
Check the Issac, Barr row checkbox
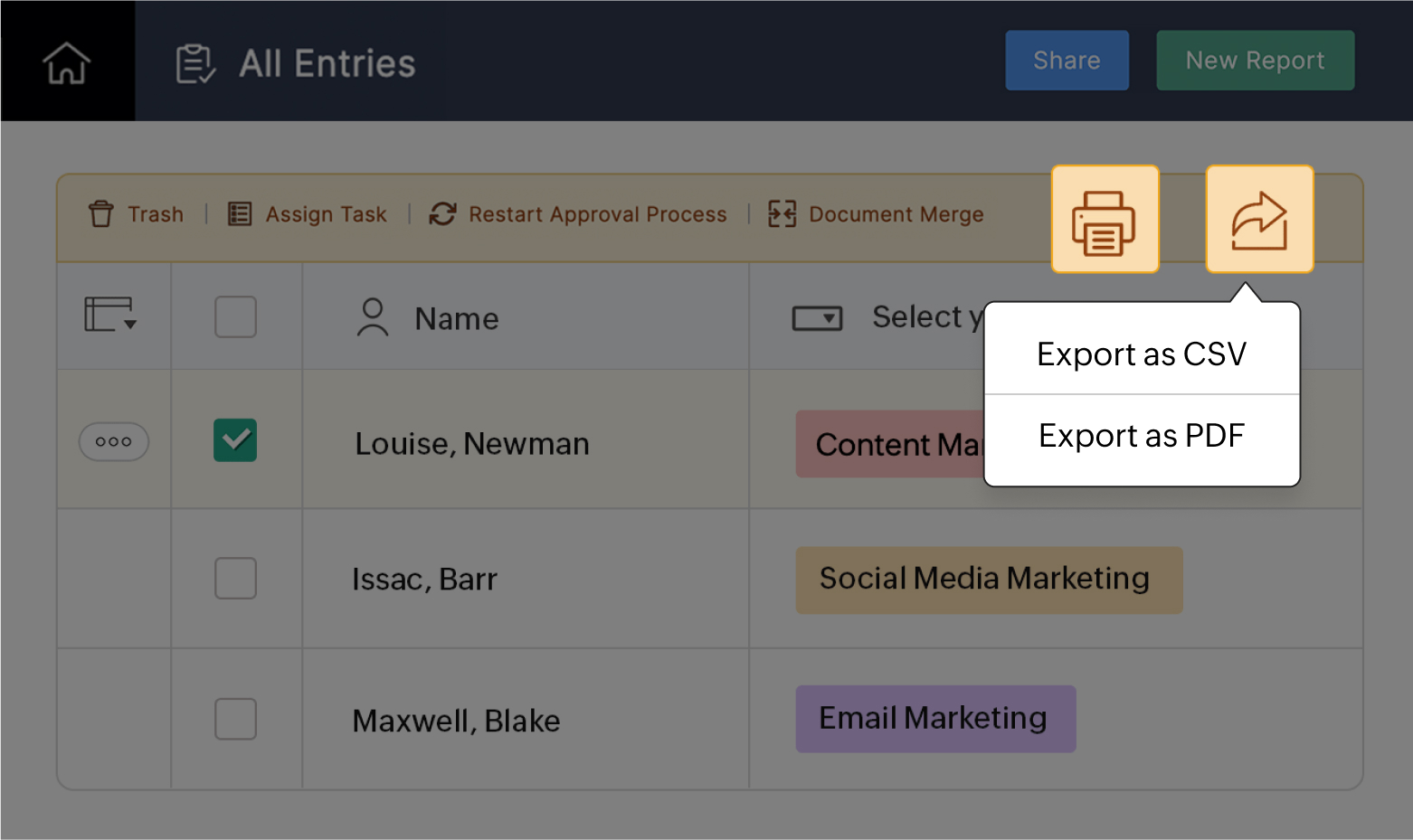click(235, 578)
